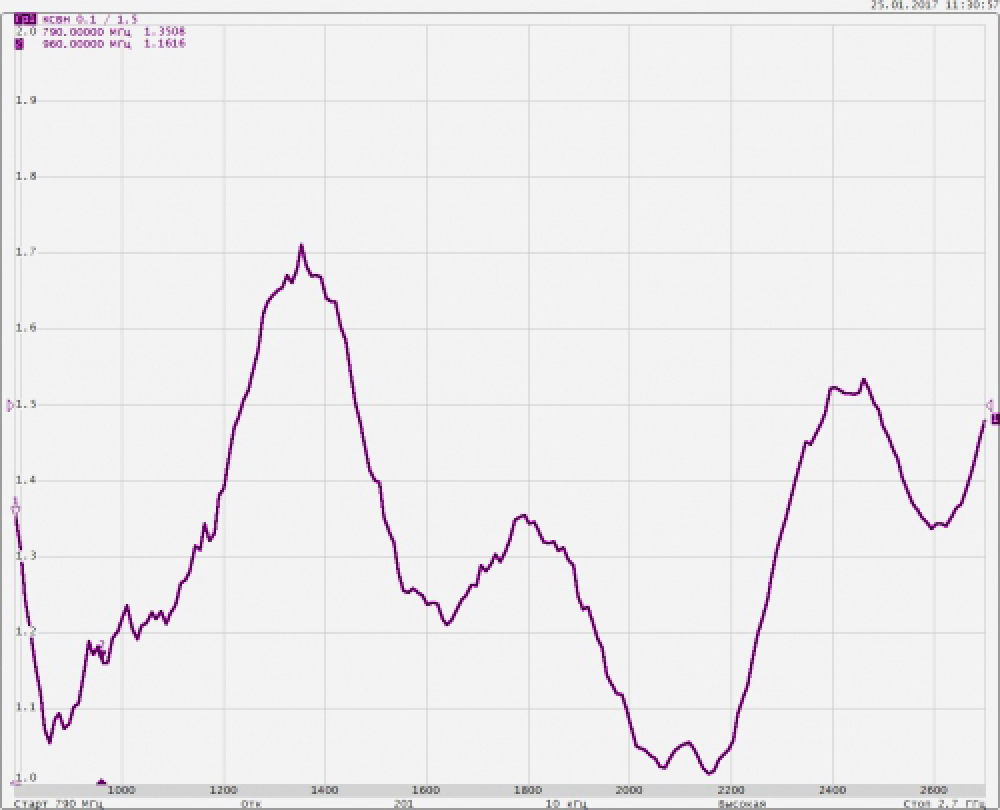The width and height of the screenshot is (1000, 810).
Task: Click the purple trace indicator at the right edge
Action: 996,419
